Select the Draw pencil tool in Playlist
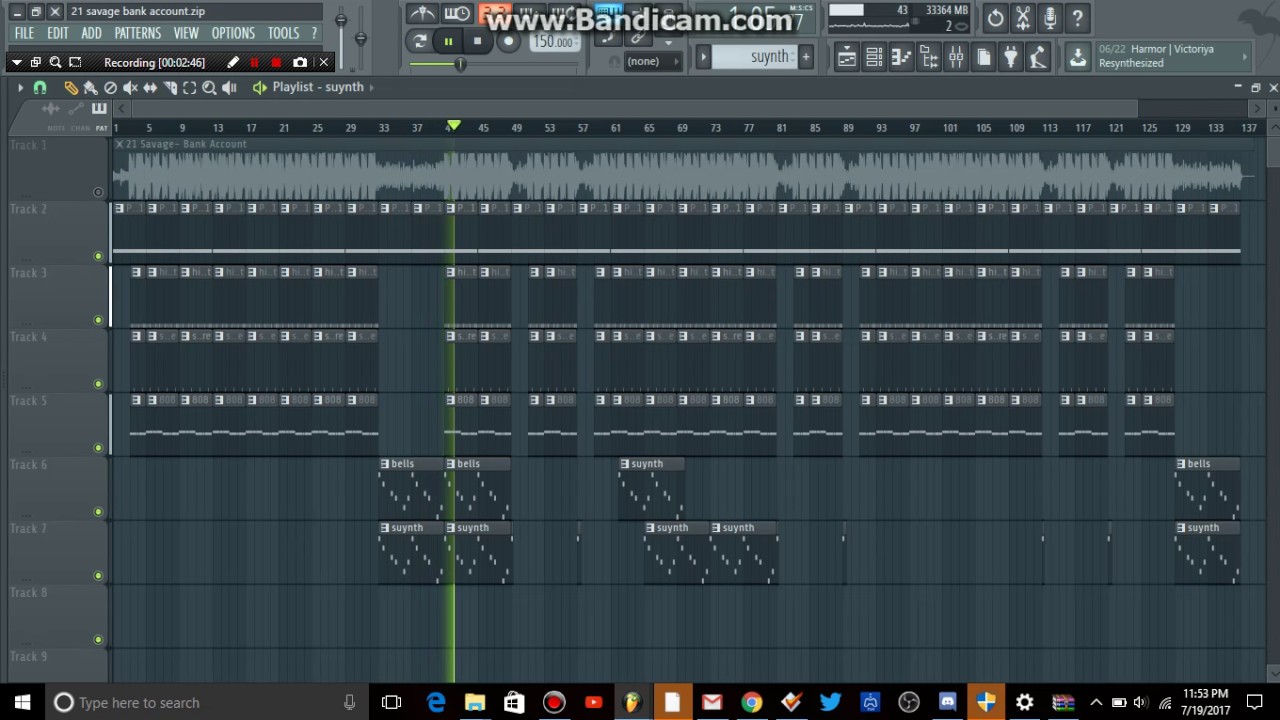The height and width of the screenshot is (720, 1280). [x=71, y=88]
